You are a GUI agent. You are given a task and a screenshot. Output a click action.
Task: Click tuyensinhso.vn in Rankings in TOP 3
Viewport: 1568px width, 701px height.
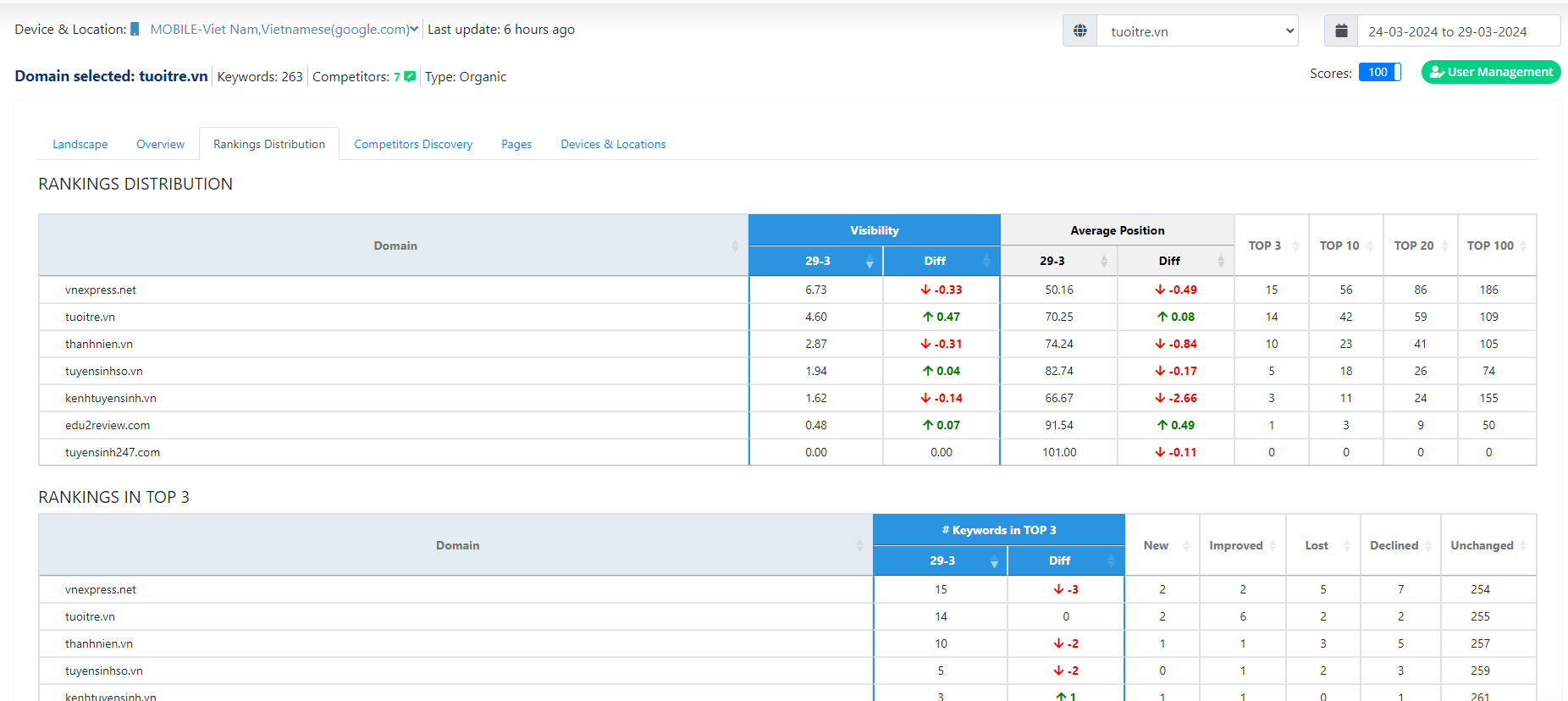[x=104, y=671]
